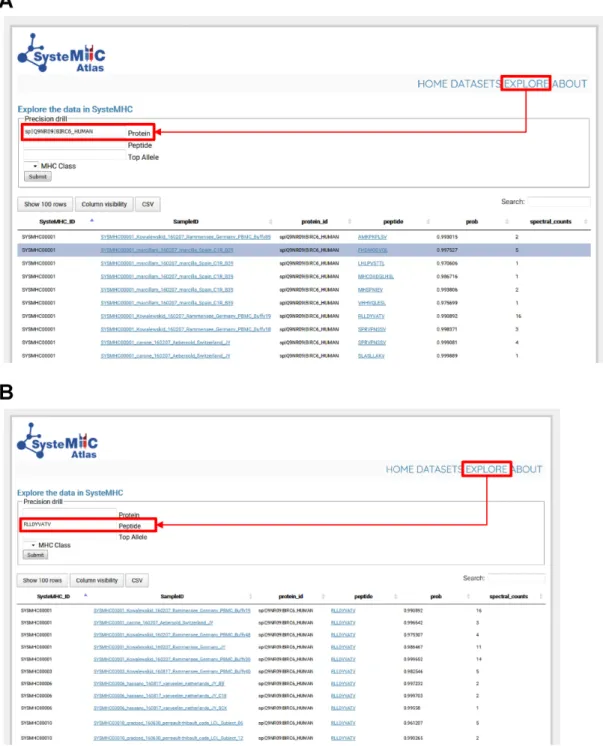Open SampleID link for prob 0.999081 row, panel A
The width and height of the screenshot is (603, 746).
165,343
